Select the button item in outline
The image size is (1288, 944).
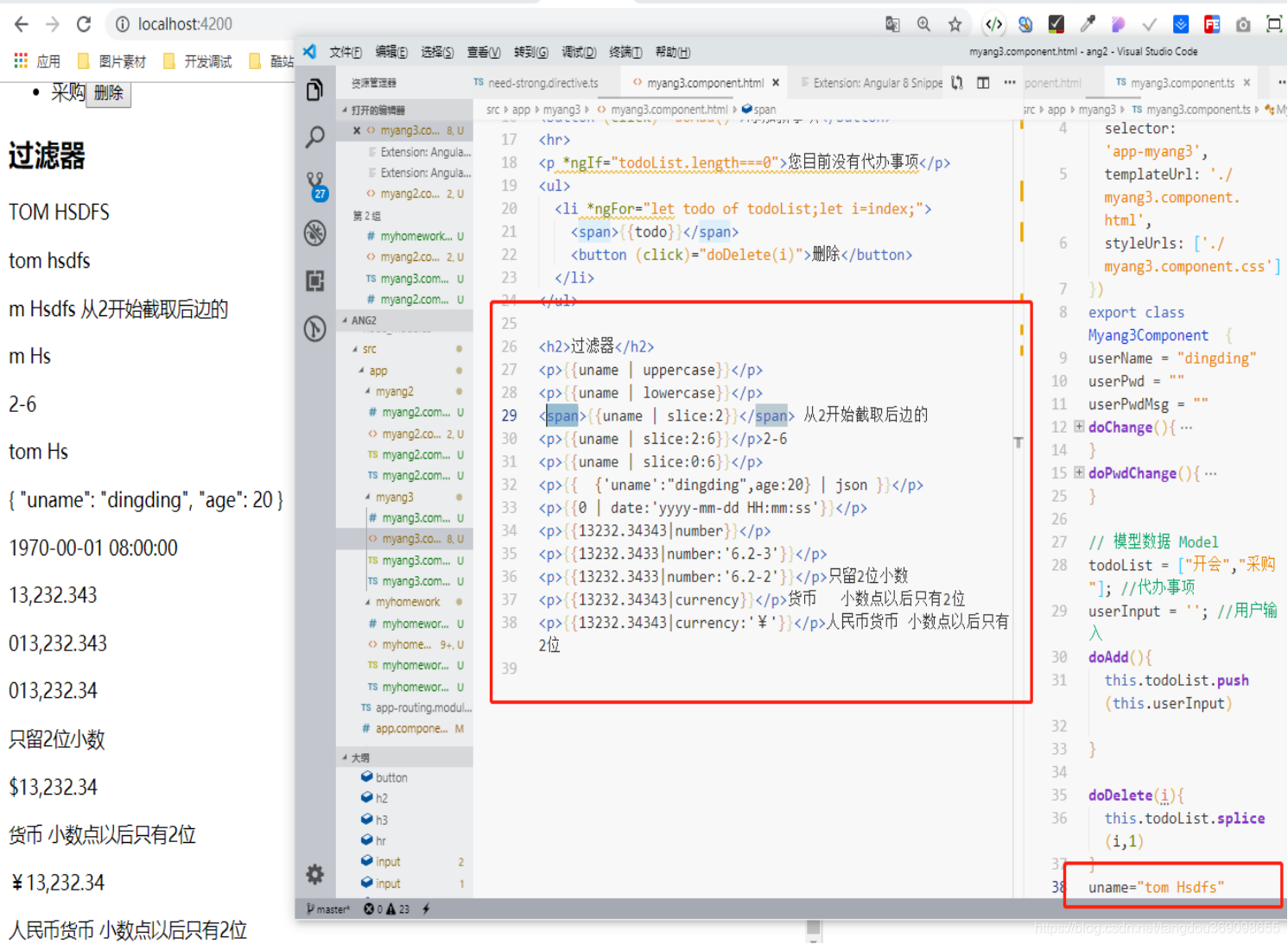pos(384,777)
